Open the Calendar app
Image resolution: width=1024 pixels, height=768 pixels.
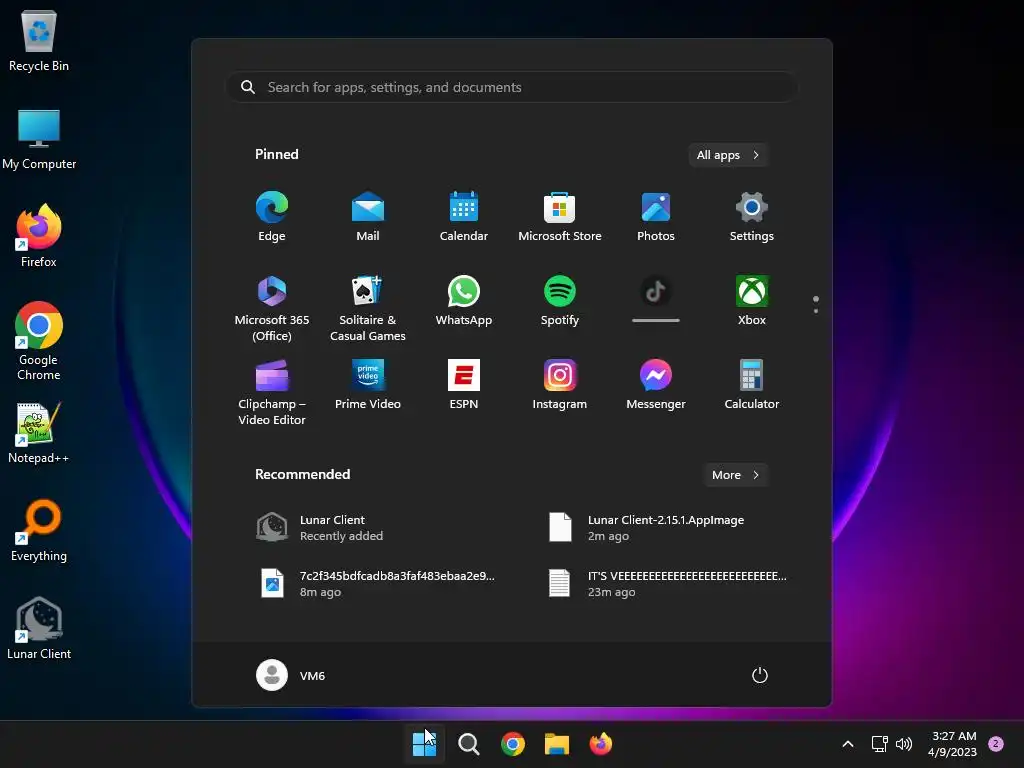pos(464,217)
